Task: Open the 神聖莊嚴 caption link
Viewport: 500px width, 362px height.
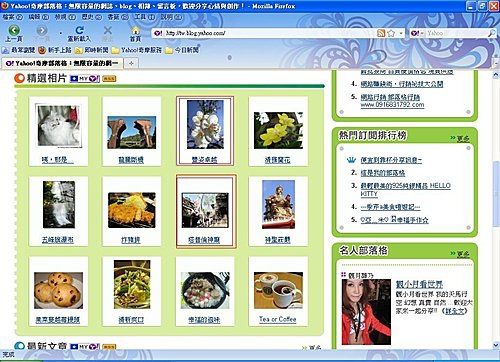Action: (277, 240)
